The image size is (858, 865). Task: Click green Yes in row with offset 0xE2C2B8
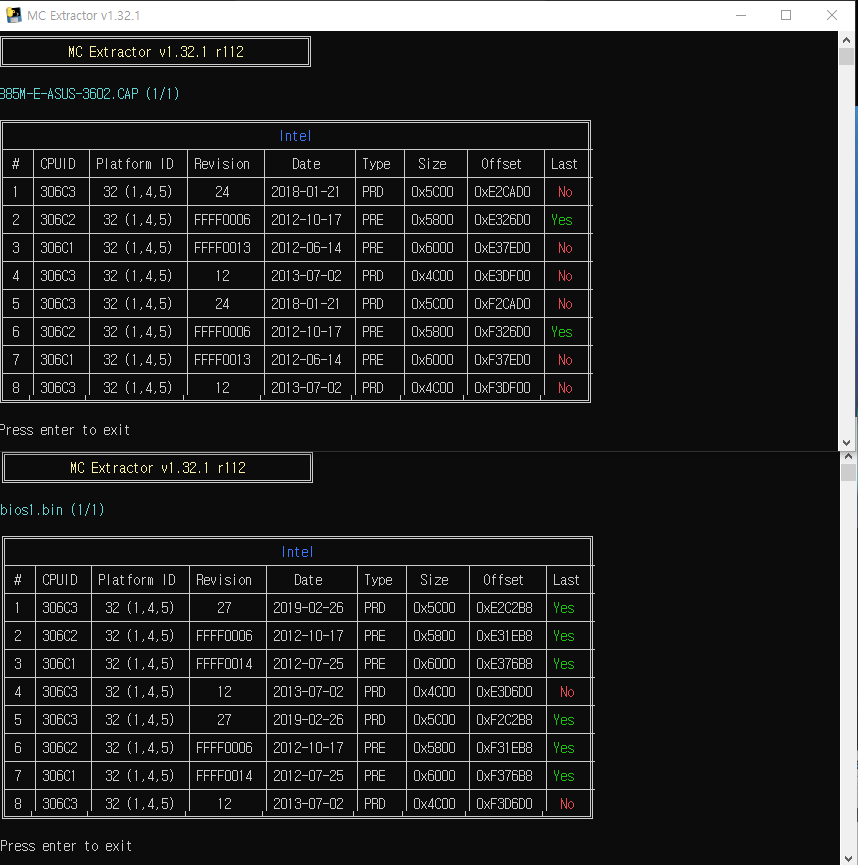[564, 608]
